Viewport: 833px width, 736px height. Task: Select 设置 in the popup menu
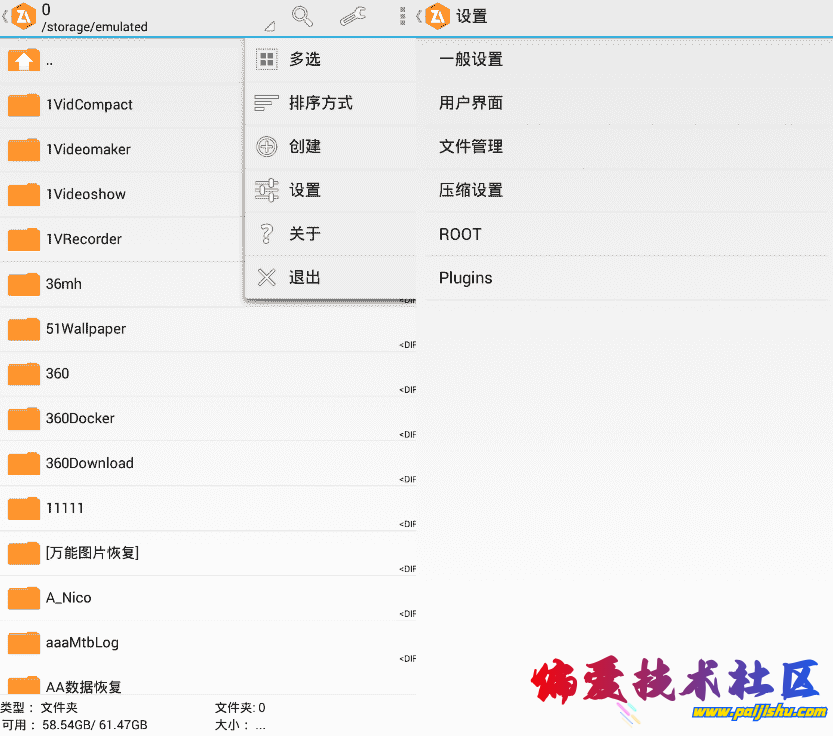coord(305,190)
